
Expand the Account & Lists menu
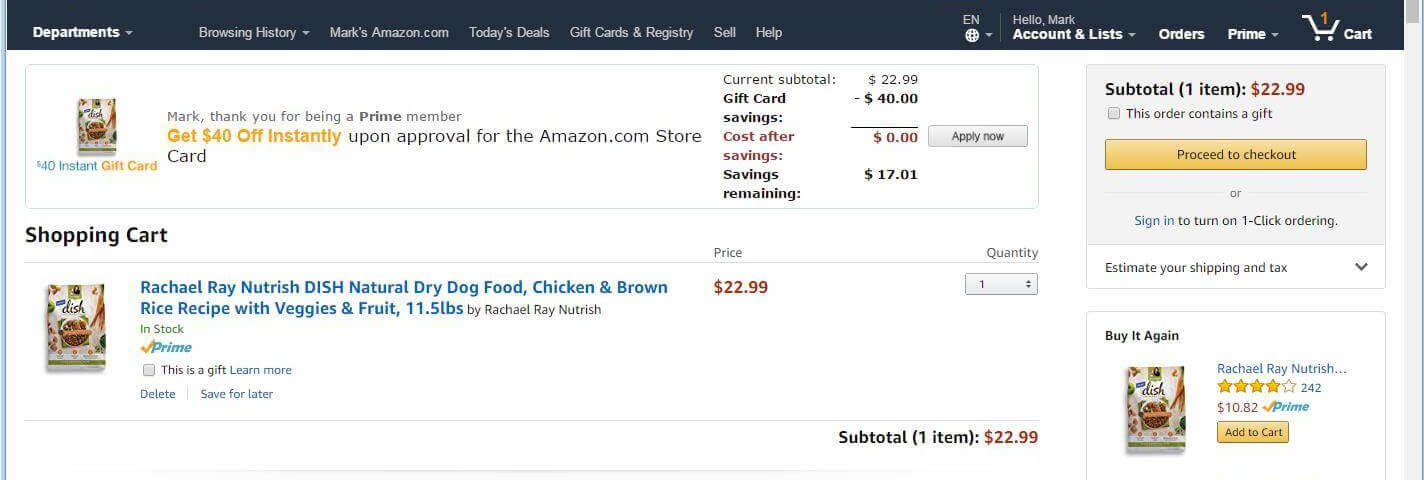pos(1074,34)
